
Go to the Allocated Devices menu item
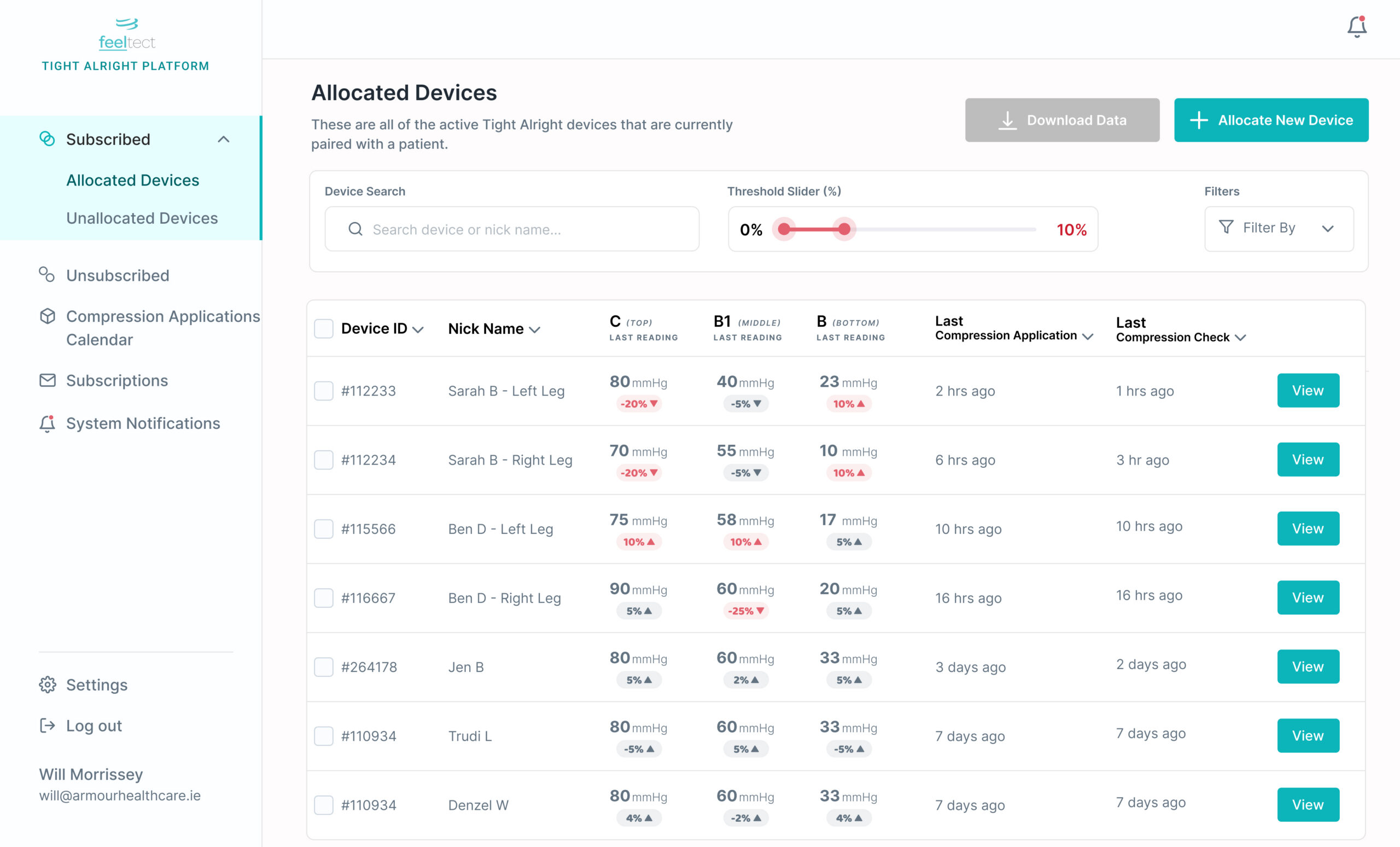[x=132, y=180]
